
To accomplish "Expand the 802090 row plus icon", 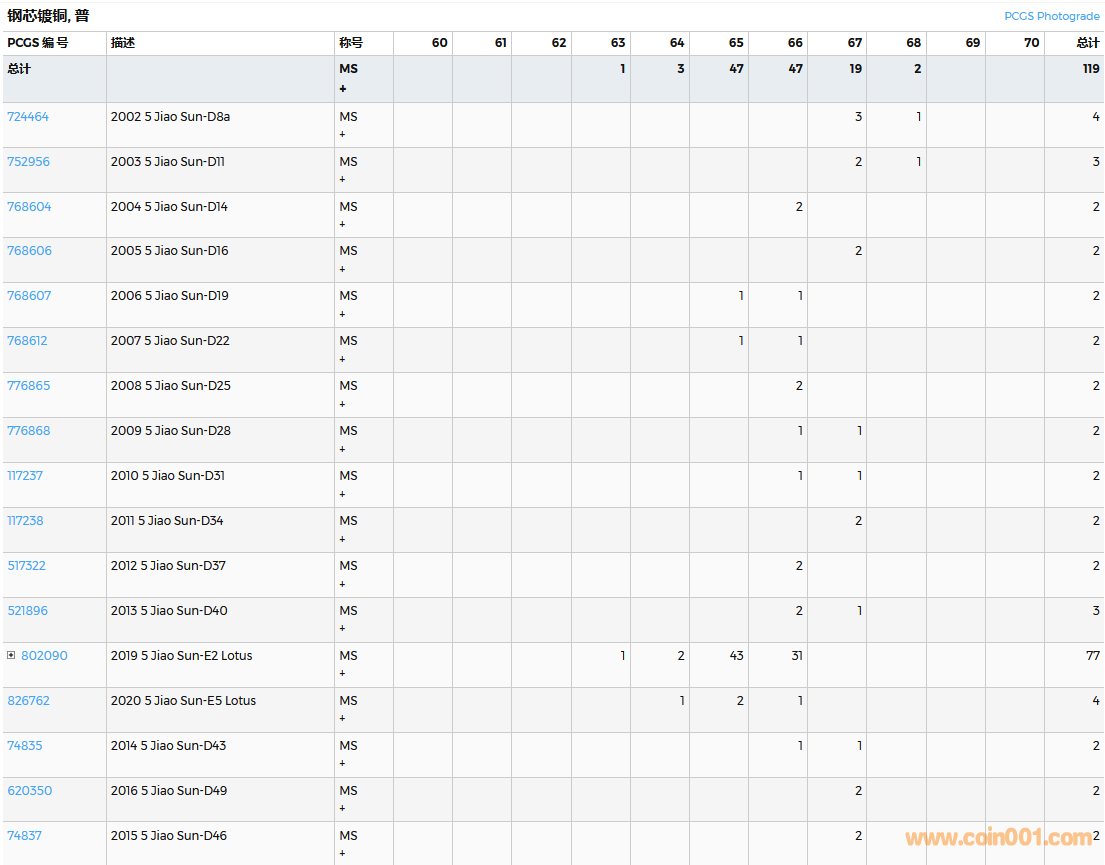I will [11, 656].
